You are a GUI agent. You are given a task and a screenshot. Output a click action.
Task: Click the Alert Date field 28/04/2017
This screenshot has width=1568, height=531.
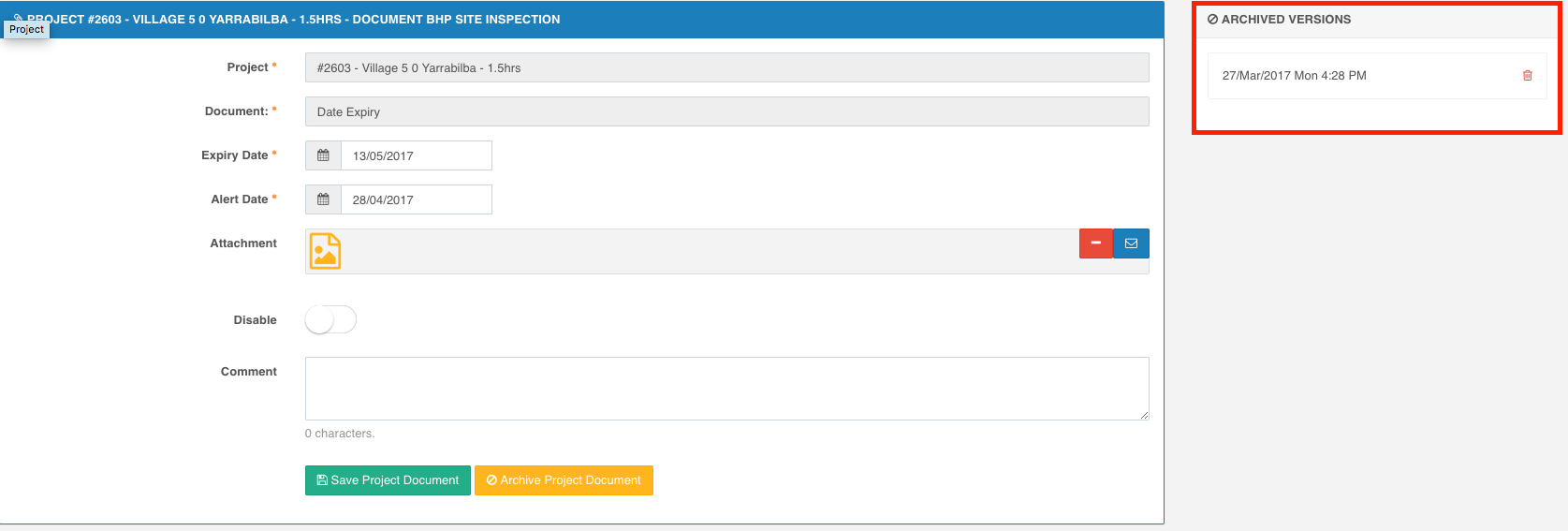(416, 199)
